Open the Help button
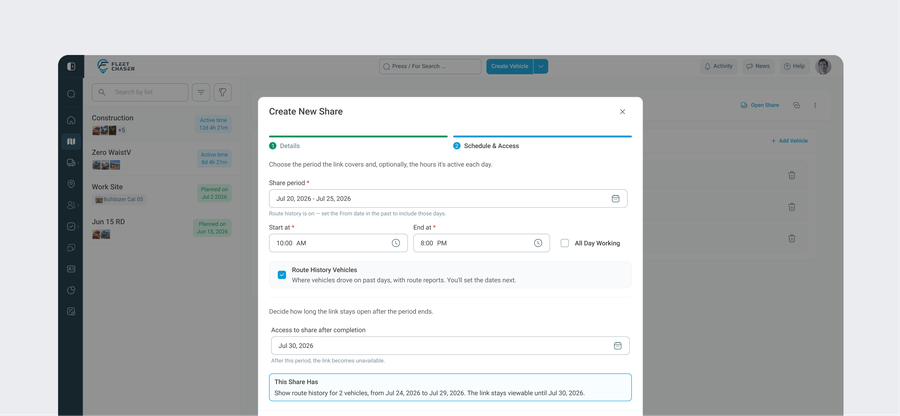Viewport: 900px width, 416px height. 794,67
